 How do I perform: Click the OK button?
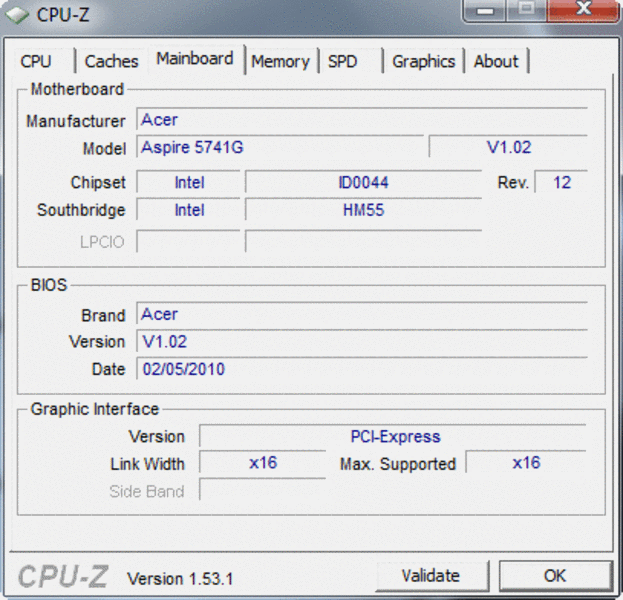(x=555, y=576)
